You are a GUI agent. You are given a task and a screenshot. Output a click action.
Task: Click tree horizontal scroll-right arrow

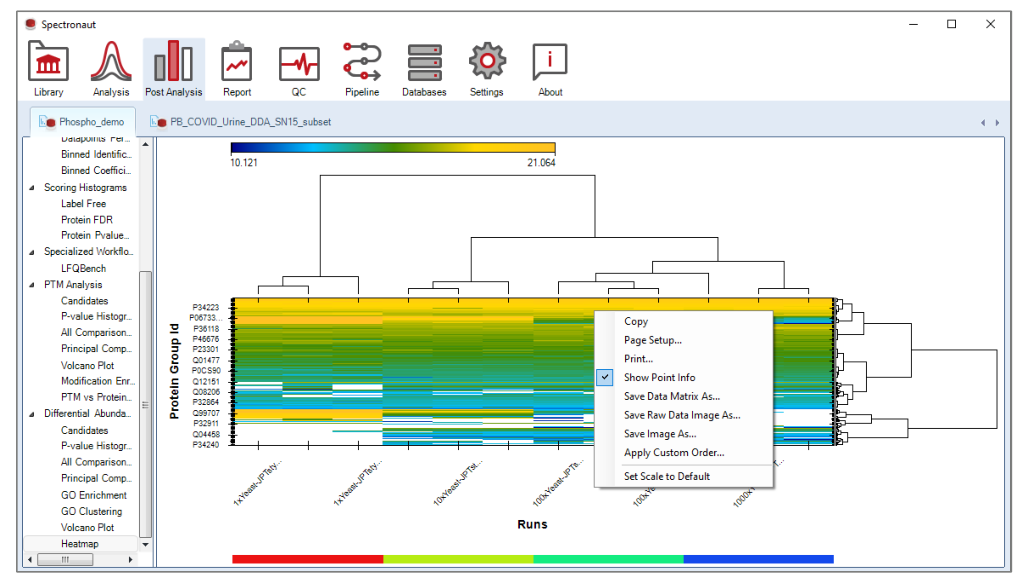131,559
